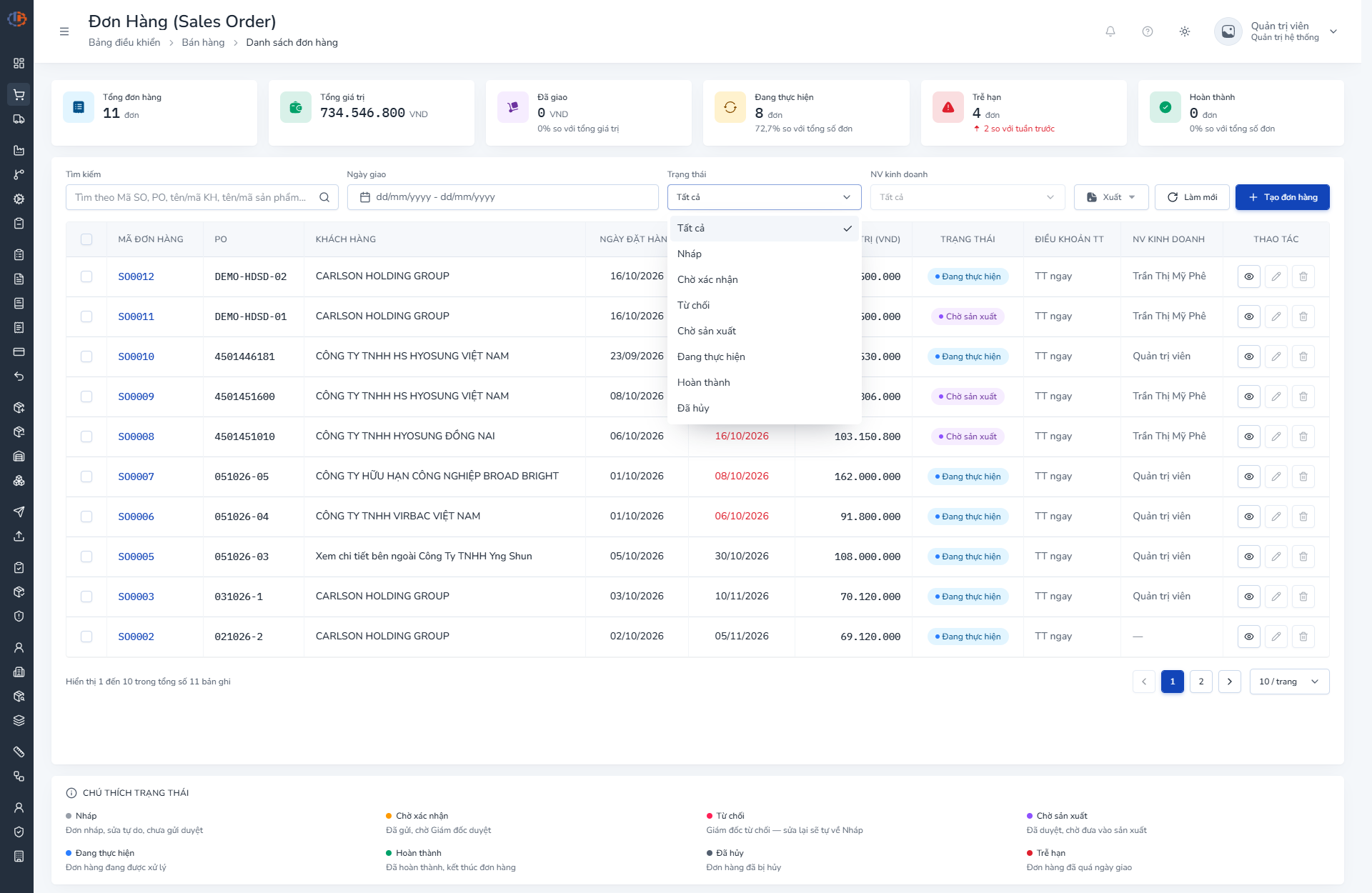This screenshot has width=1372, height=893.
Task: Open the Xuất export dropdown
Action: point(1111,197)
